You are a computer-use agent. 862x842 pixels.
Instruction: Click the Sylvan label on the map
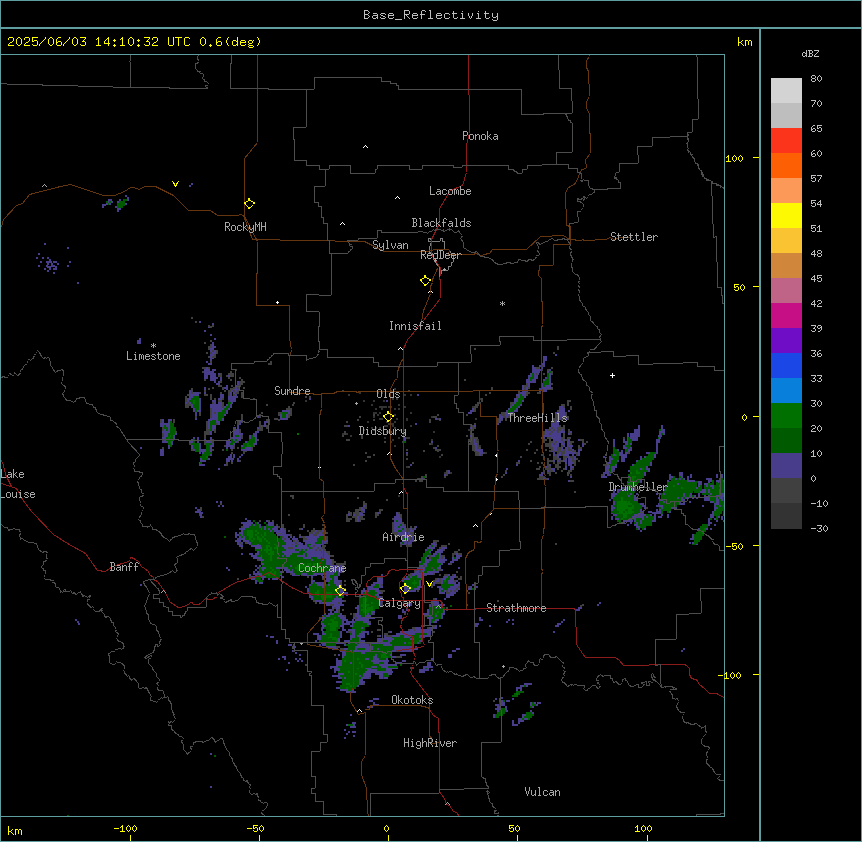pos(390,245)
